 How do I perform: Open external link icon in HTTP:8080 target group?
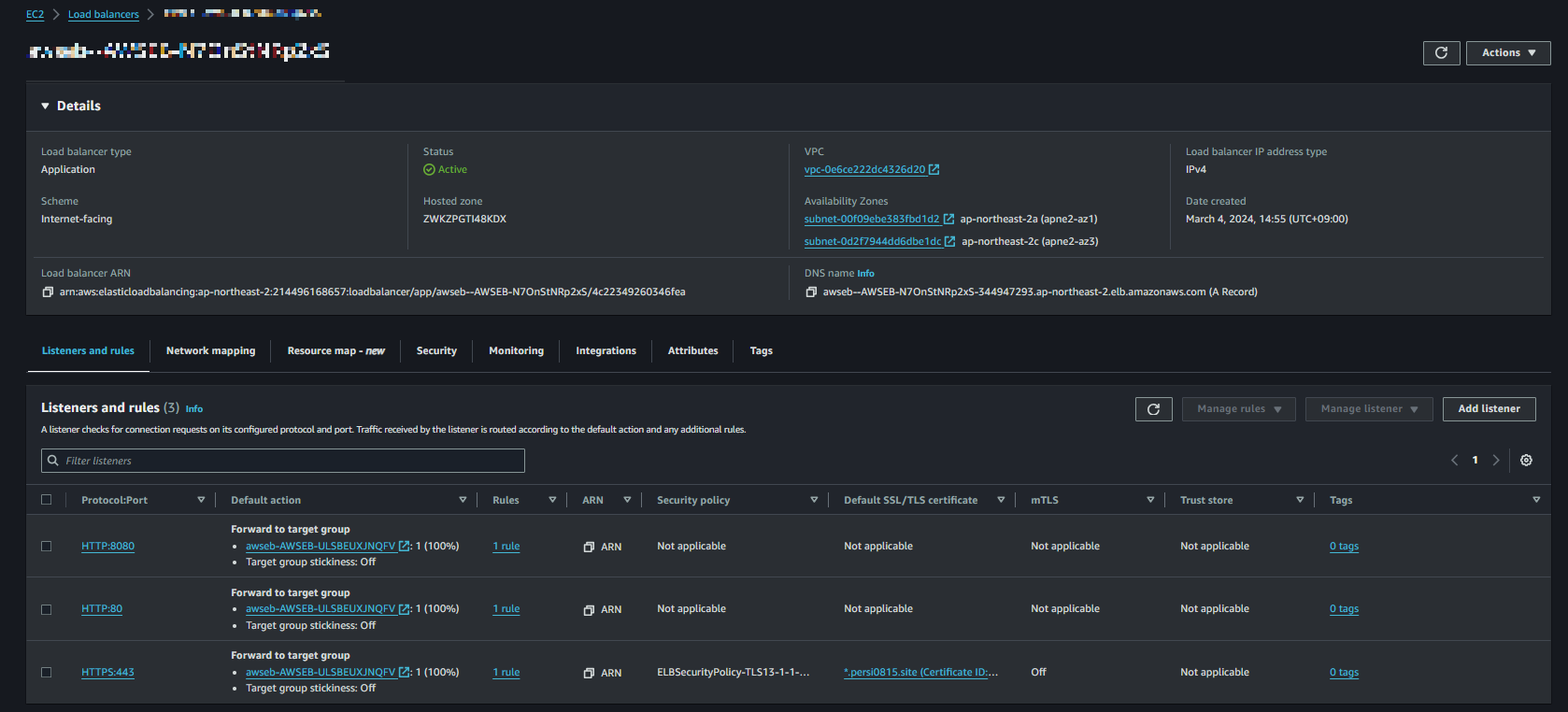pyautogui.click(x=404, y=547)
